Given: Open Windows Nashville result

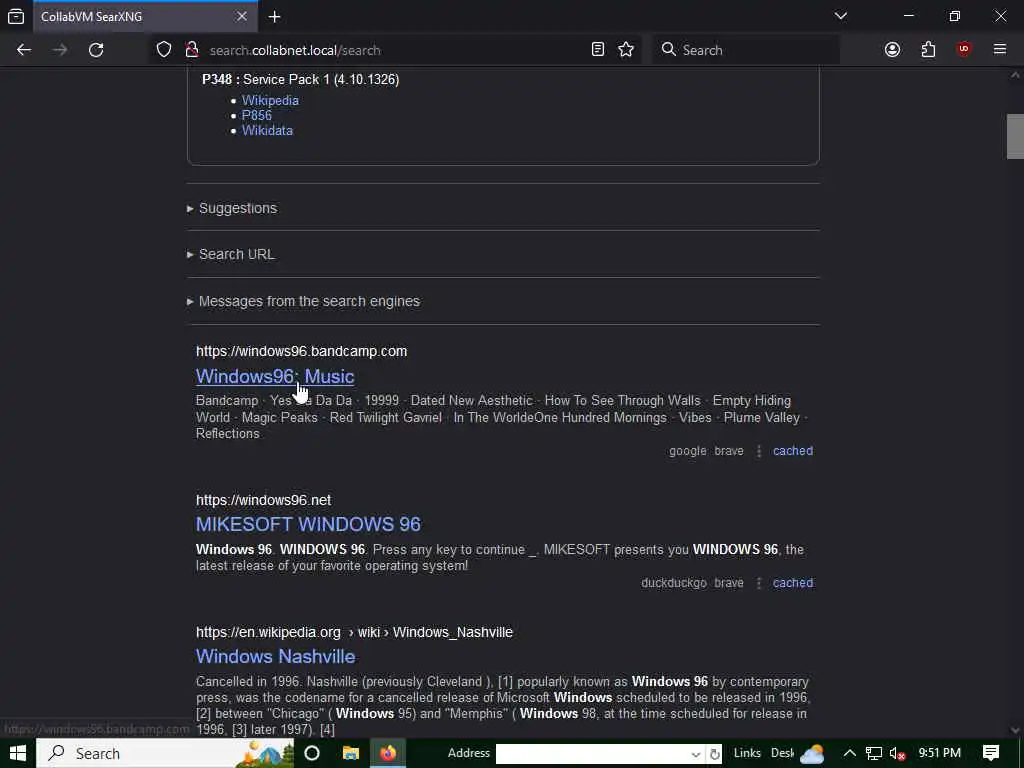Looking at the screenshot, I should (x=276, y=656).
